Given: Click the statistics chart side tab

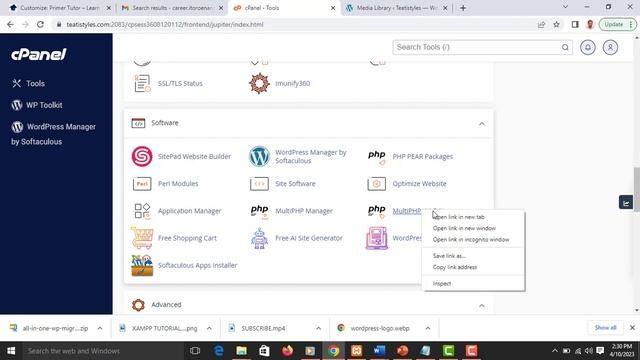Looking at the screenshot, I should [x=626, y=202].
